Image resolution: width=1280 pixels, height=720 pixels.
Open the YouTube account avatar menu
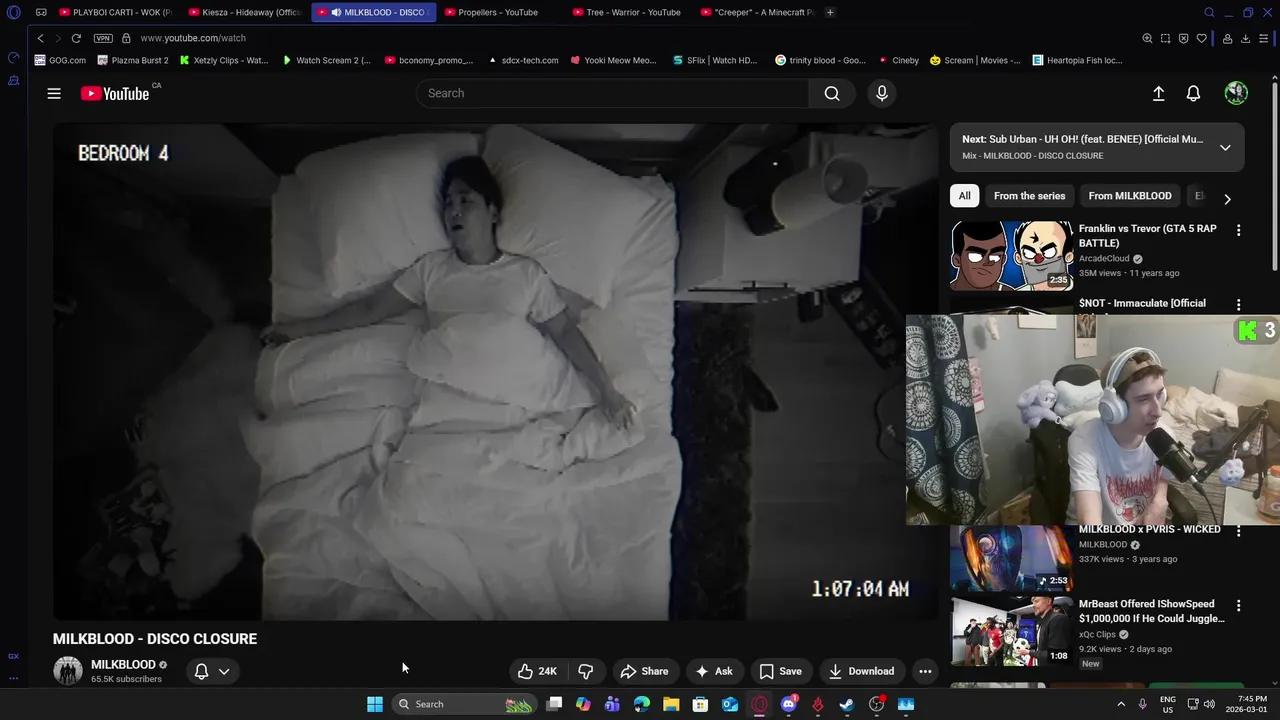click(1236, 93)
